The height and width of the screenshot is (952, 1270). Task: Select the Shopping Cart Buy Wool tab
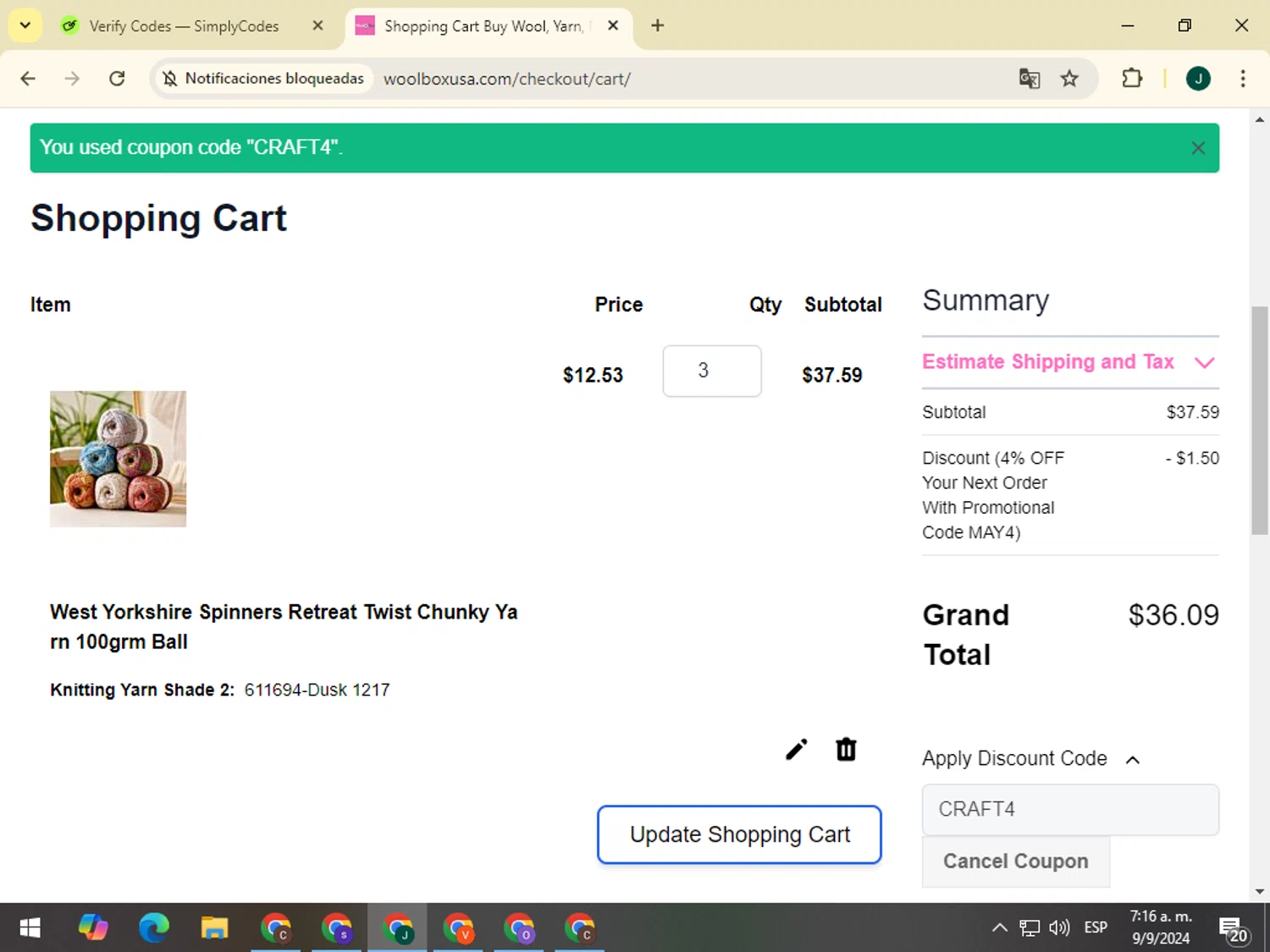484,26
